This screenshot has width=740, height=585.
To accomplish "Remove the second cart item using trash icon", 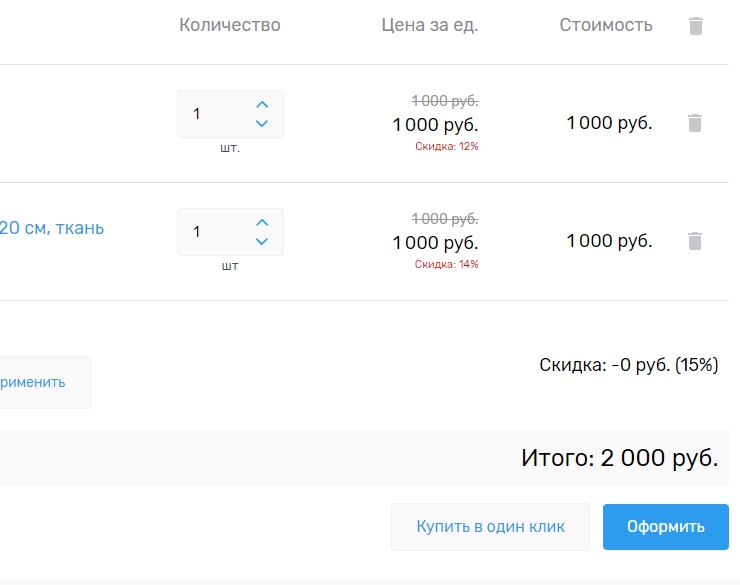I will (696, 241).
